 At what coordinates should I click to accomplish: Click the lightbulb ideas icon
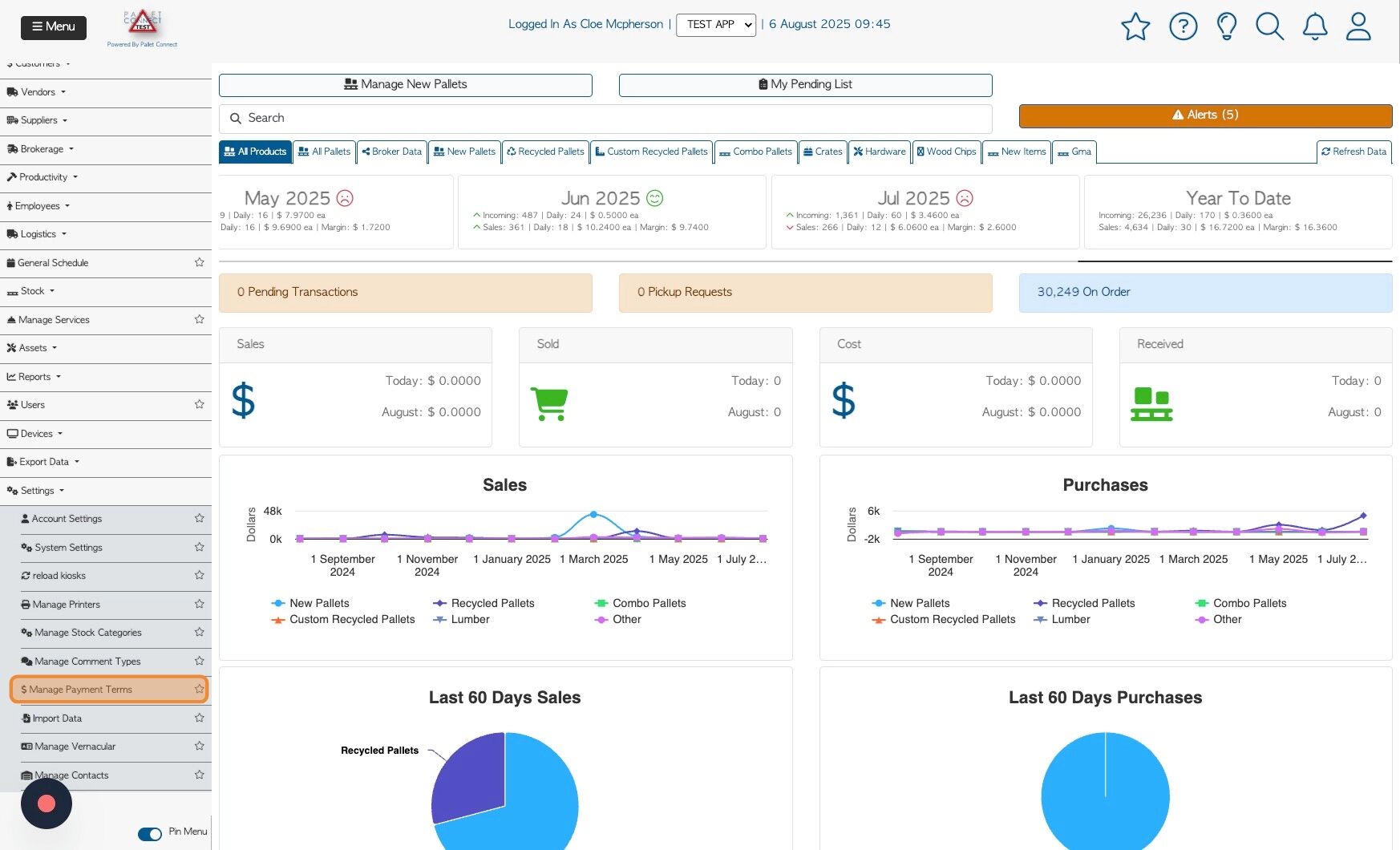click(x=1227, y=26)
